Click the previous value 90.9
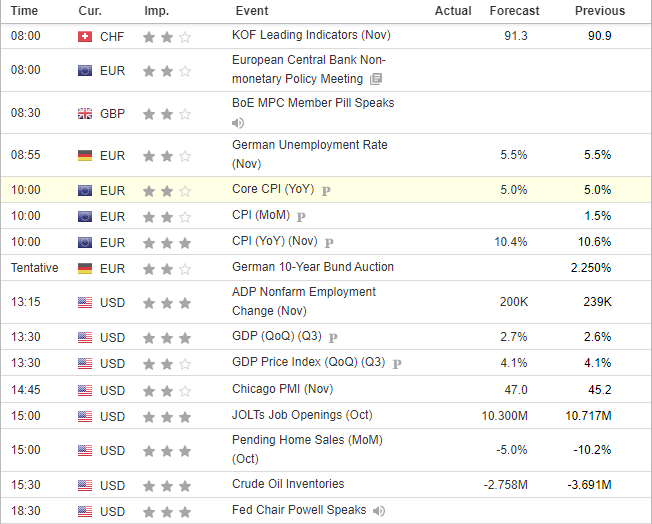 click(x=599, y=36)
